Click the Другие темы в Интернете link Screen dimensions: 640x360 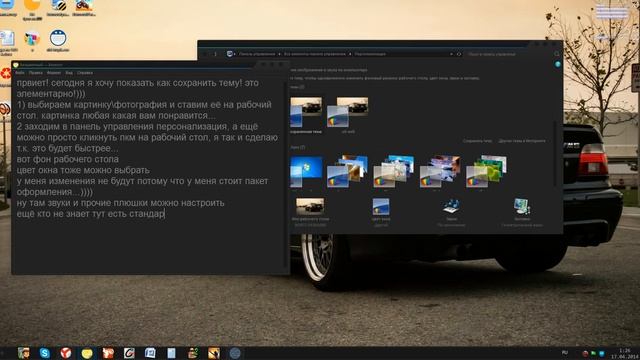click(522, 141)
